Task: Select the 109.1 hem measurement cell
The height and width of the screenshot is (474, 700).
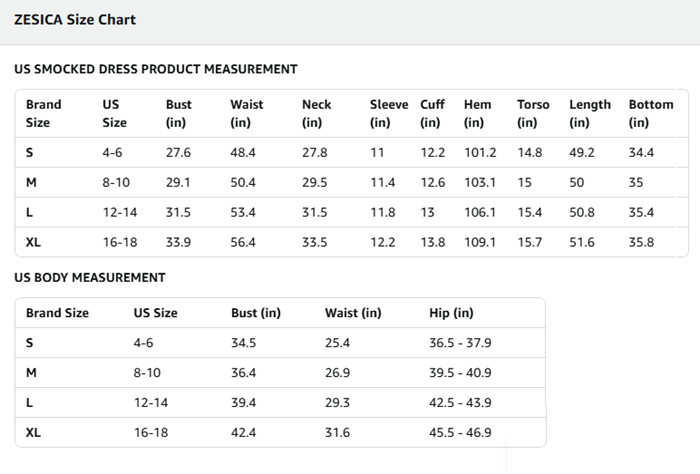Action: coord(480,242)
